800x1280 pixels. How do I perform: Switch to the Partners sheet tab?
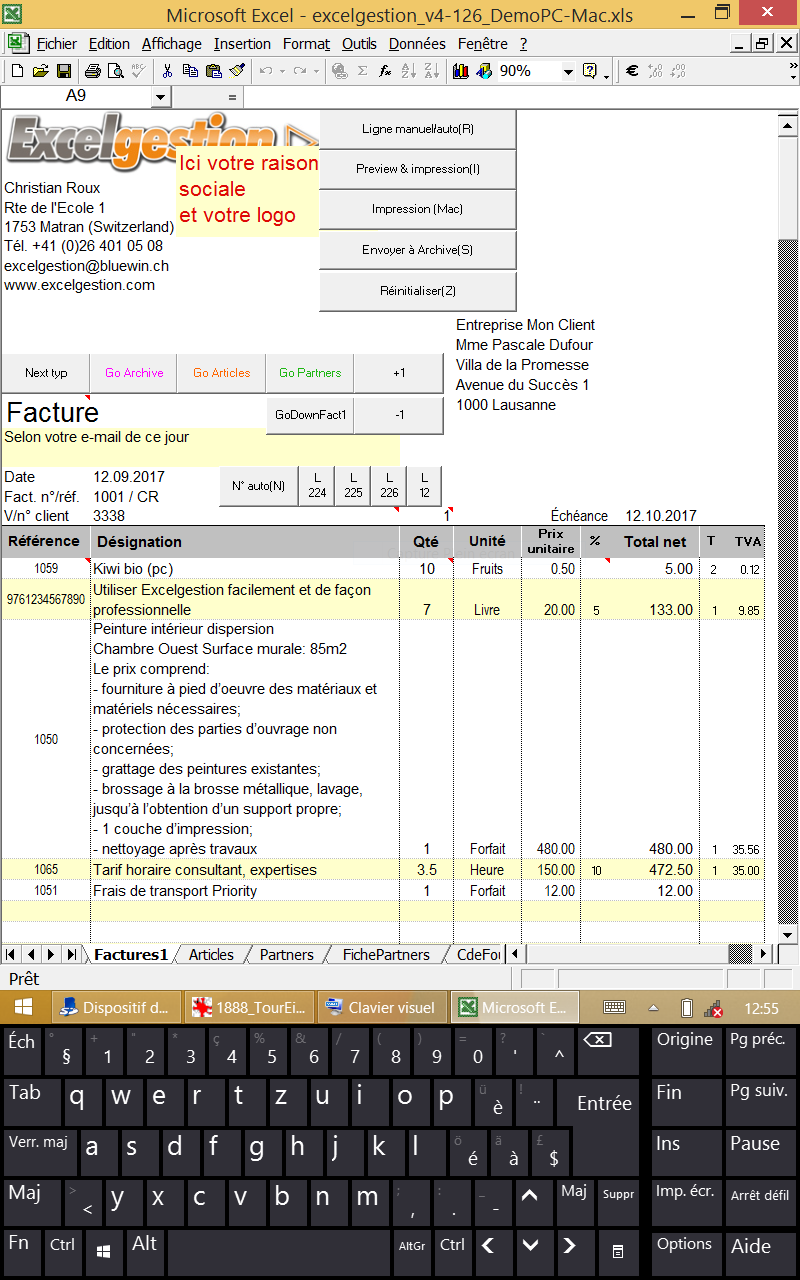[286, 954]
